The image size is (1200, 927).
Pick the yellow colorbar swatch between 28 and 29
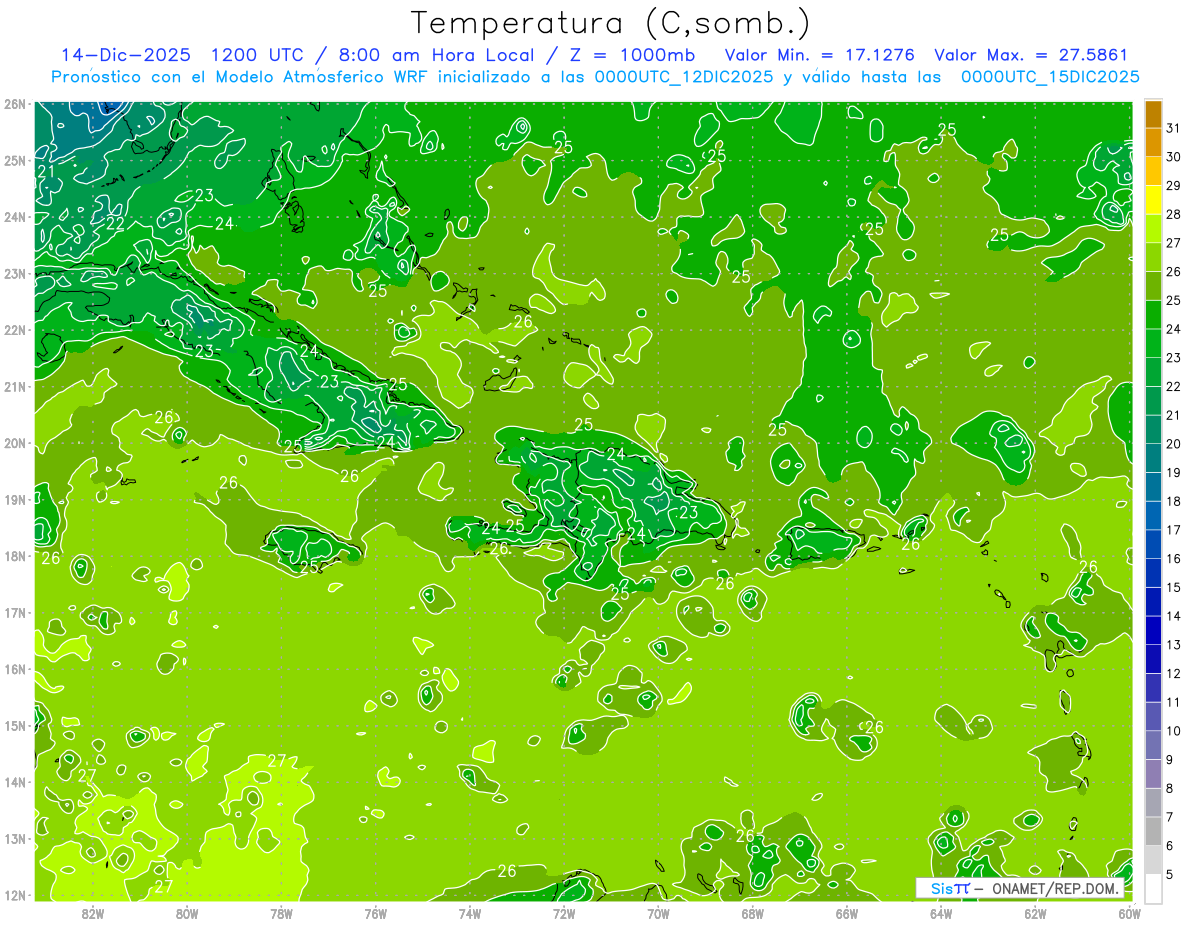click(x=1153, y=200)
